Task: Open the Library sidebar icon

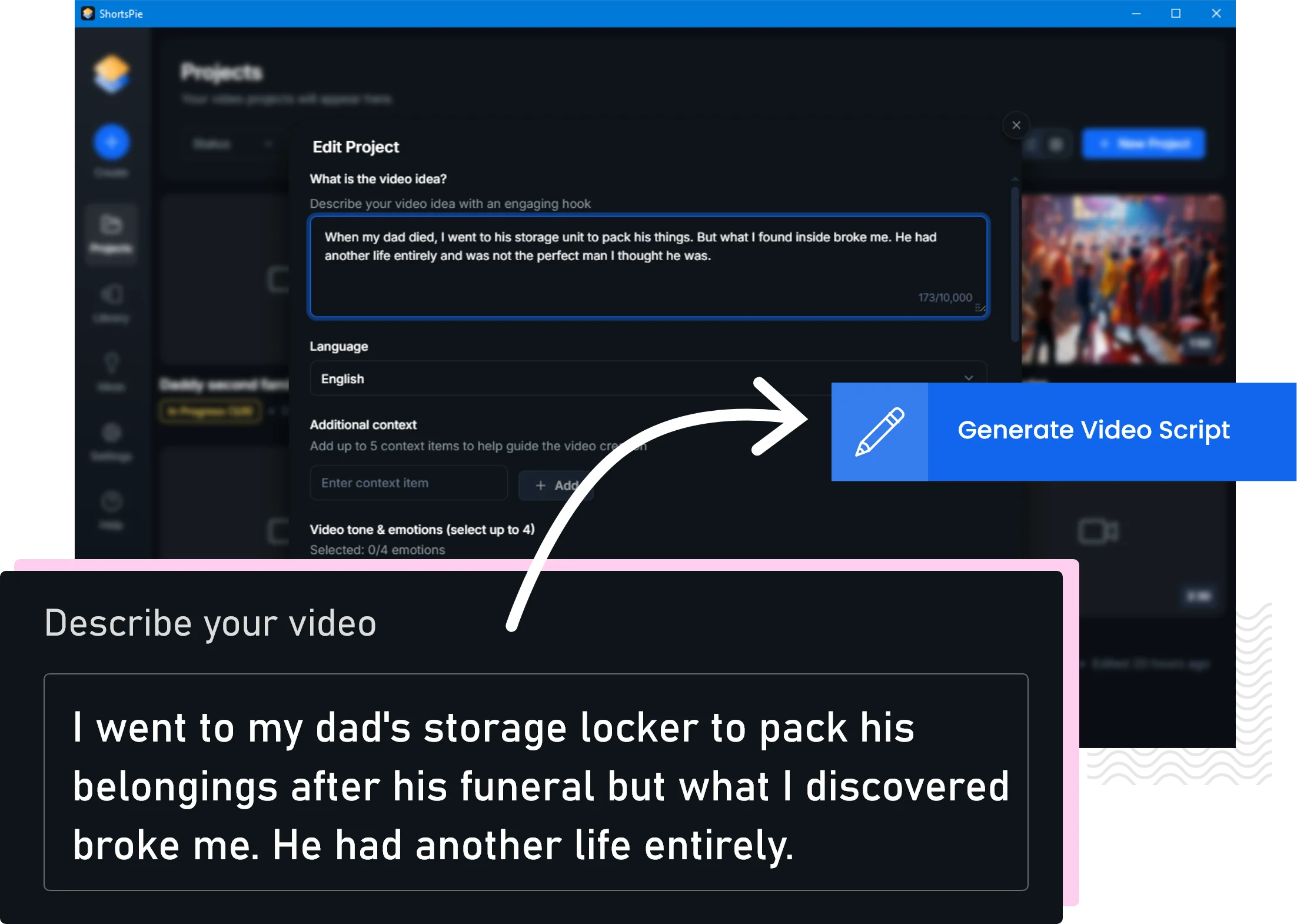Action: [x=111, y=294]
